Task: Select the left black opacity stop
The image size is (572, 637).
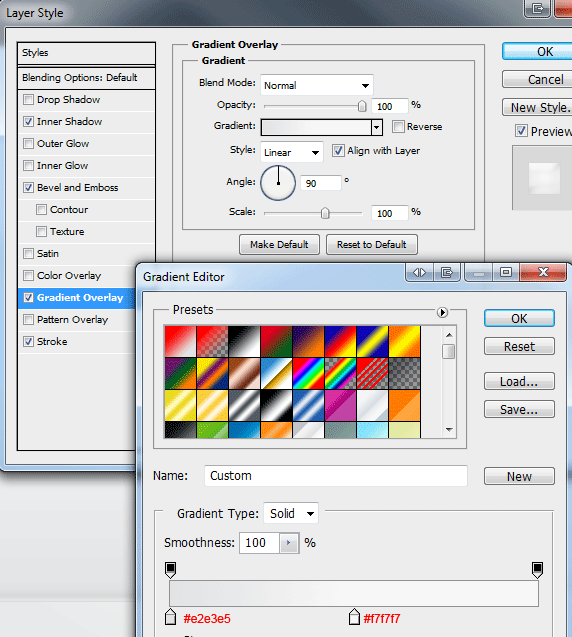Action: tap(171, 570)
